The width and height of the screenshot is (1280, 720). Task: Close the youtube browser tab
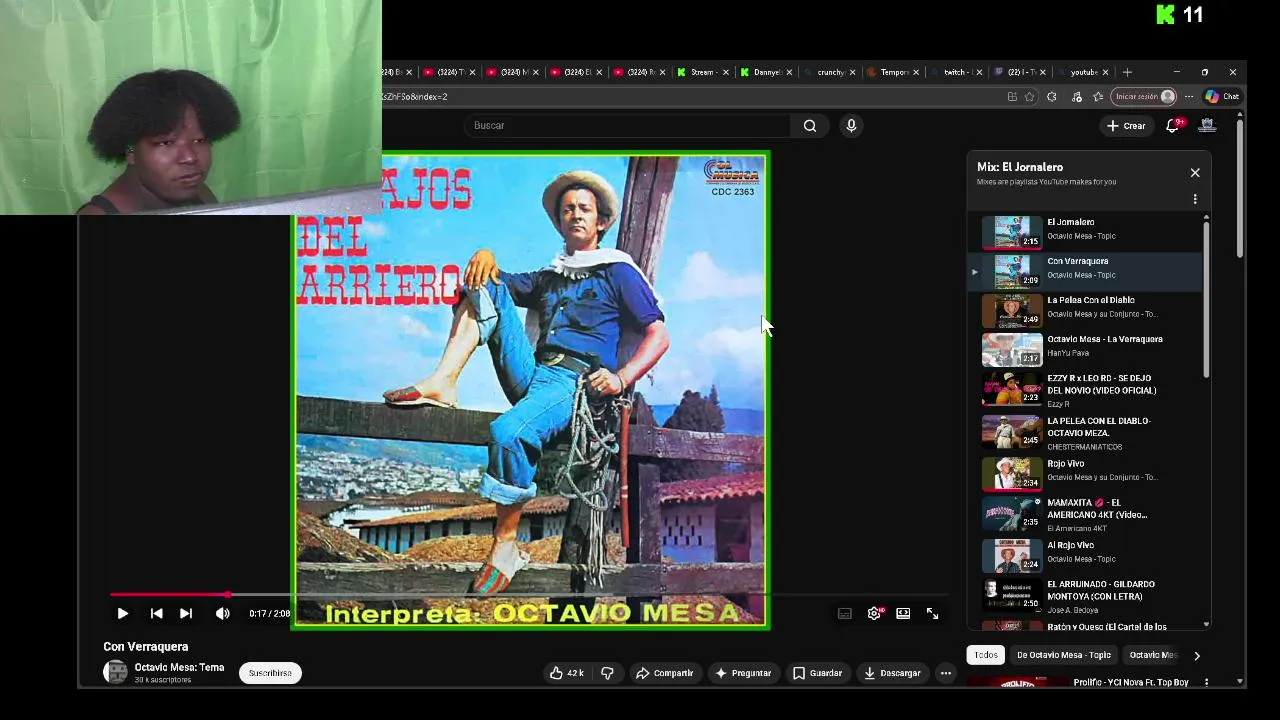coord(1106,72)
